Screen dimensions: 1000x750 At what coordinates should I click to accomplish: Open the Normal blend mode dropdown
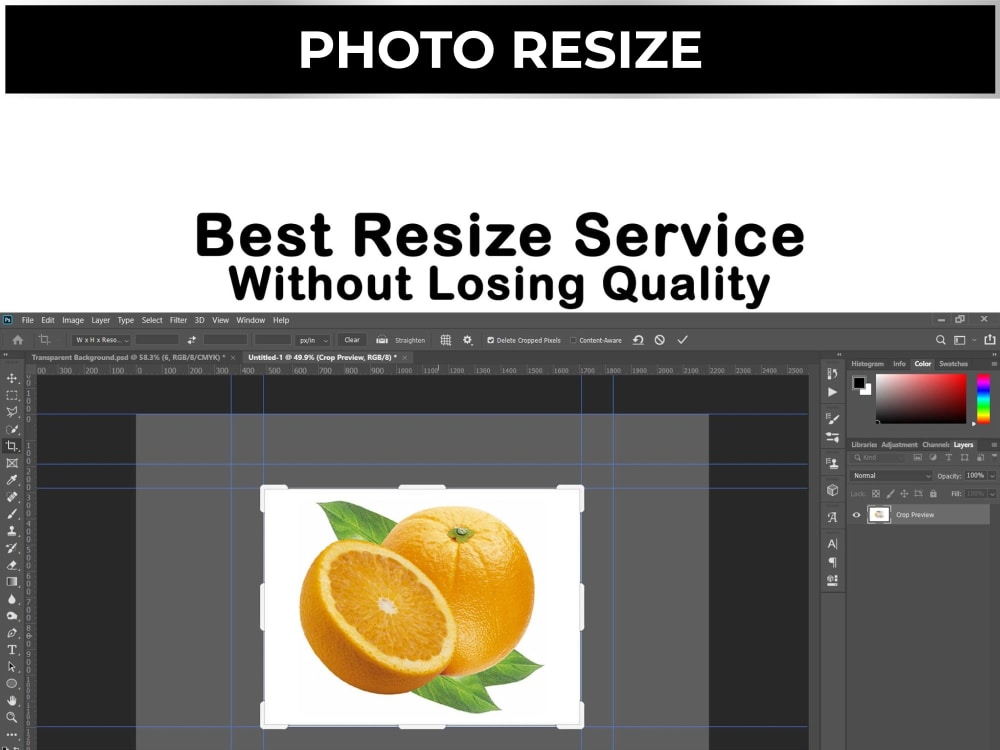tap(892, 476)
